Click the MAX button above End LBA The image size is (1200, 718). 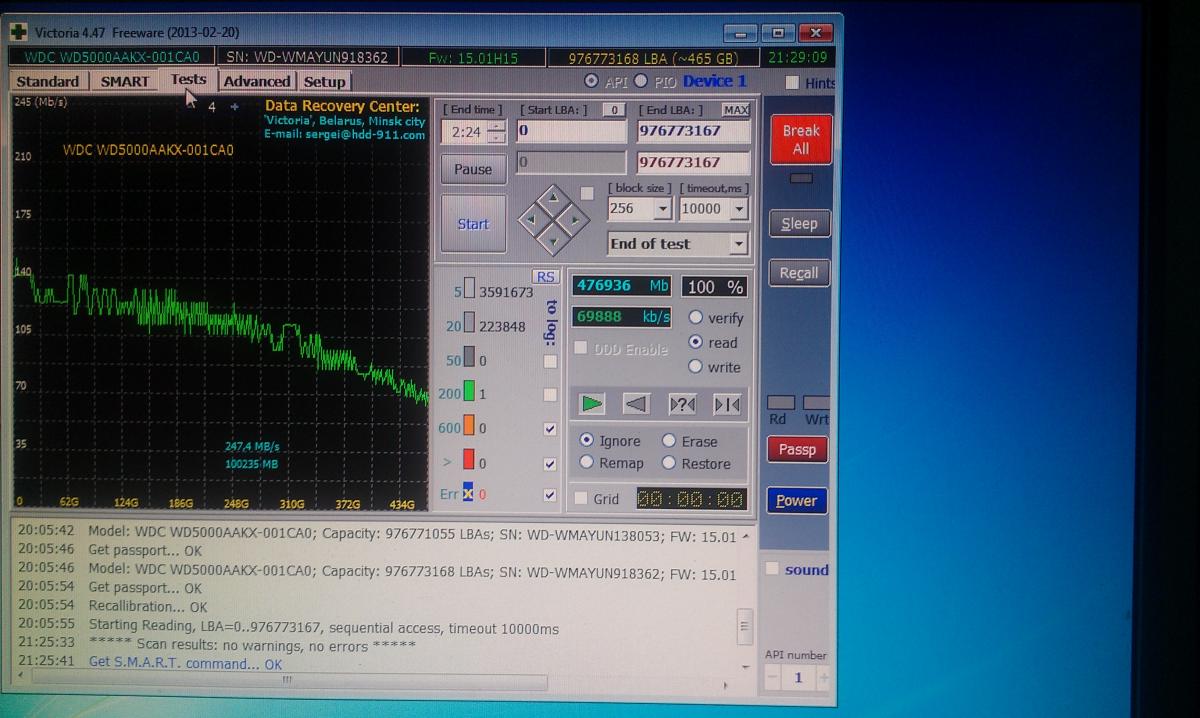[x=735, y=109]
